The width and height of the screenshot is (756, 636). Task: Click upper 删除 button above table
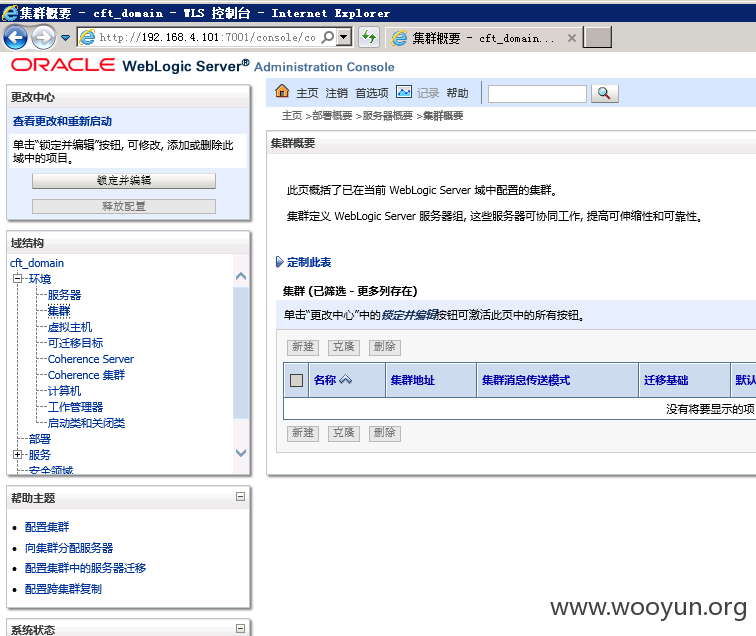click(385, 347)
